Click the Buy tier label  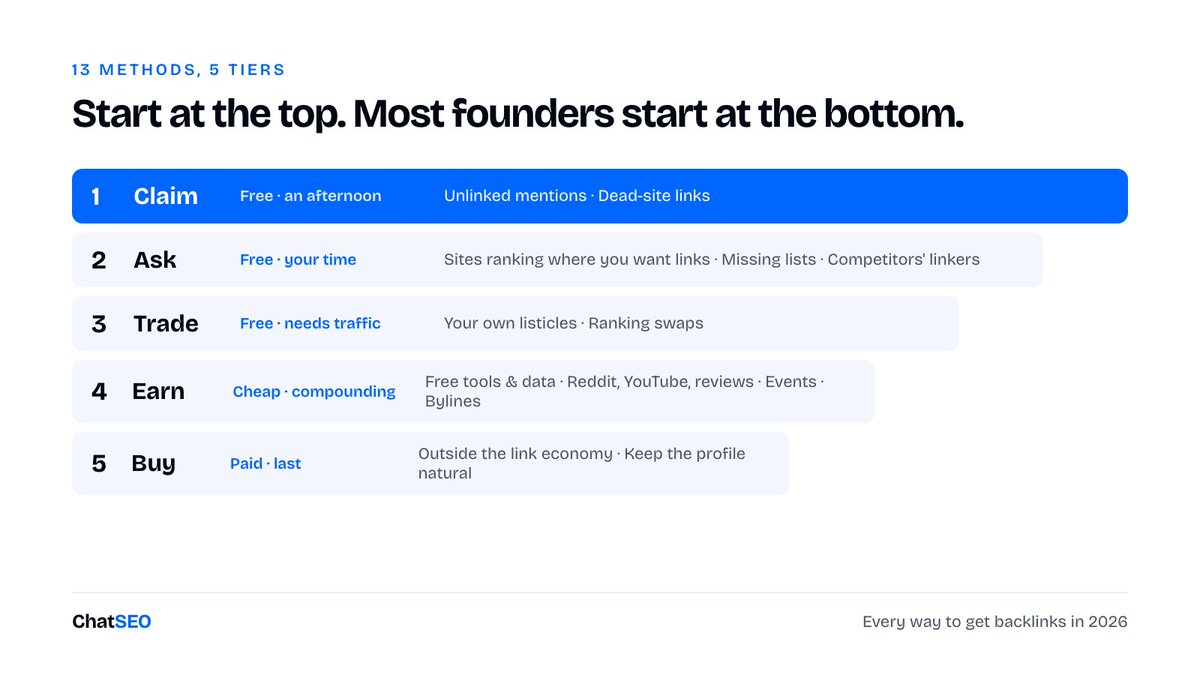pyautogui.click(x=153, y=464)
